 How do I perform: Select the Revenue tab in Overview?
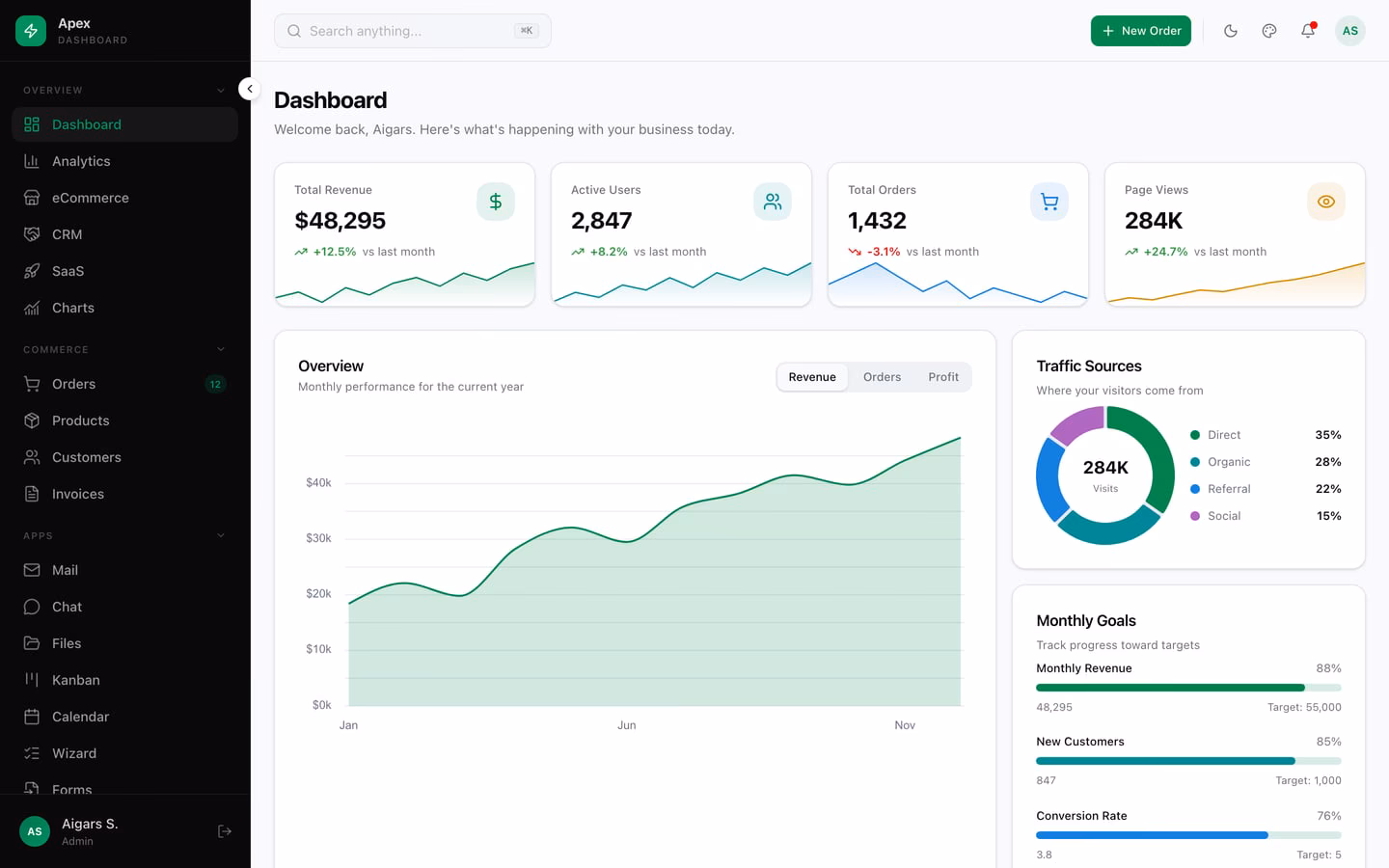tap(812, 377)
